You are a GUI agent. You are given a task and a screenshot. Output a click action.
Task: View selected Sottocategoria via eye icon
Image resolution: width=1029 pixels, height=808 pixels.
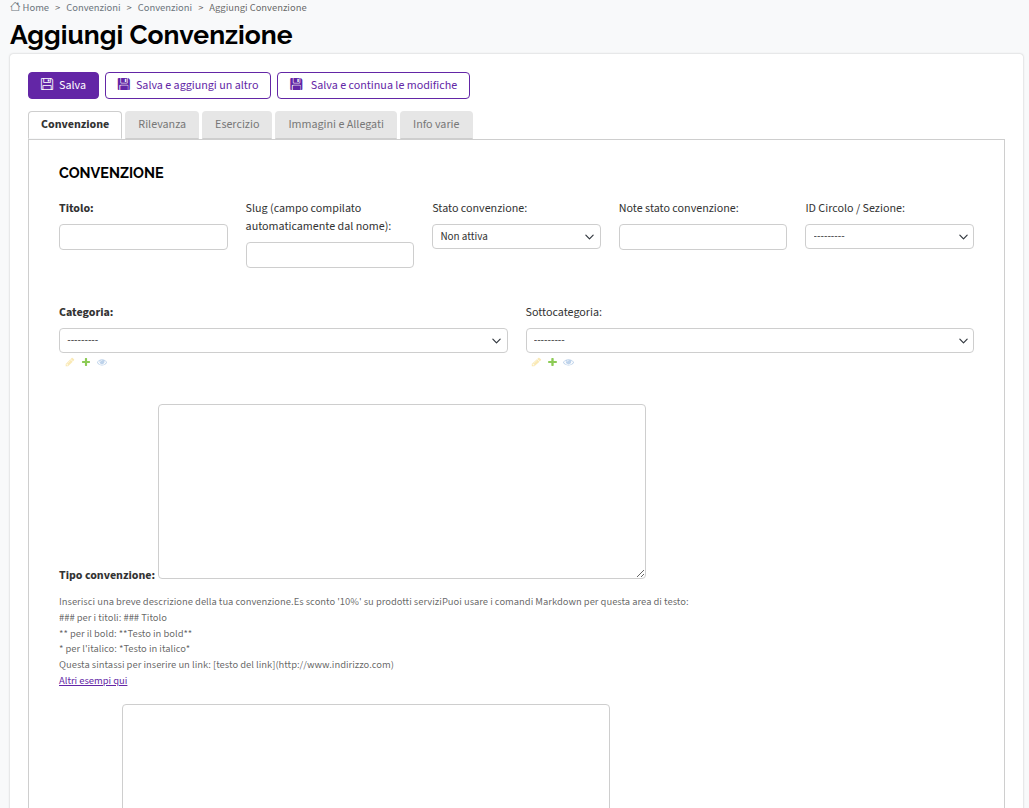pyautogui.click(x=568, y=362)
